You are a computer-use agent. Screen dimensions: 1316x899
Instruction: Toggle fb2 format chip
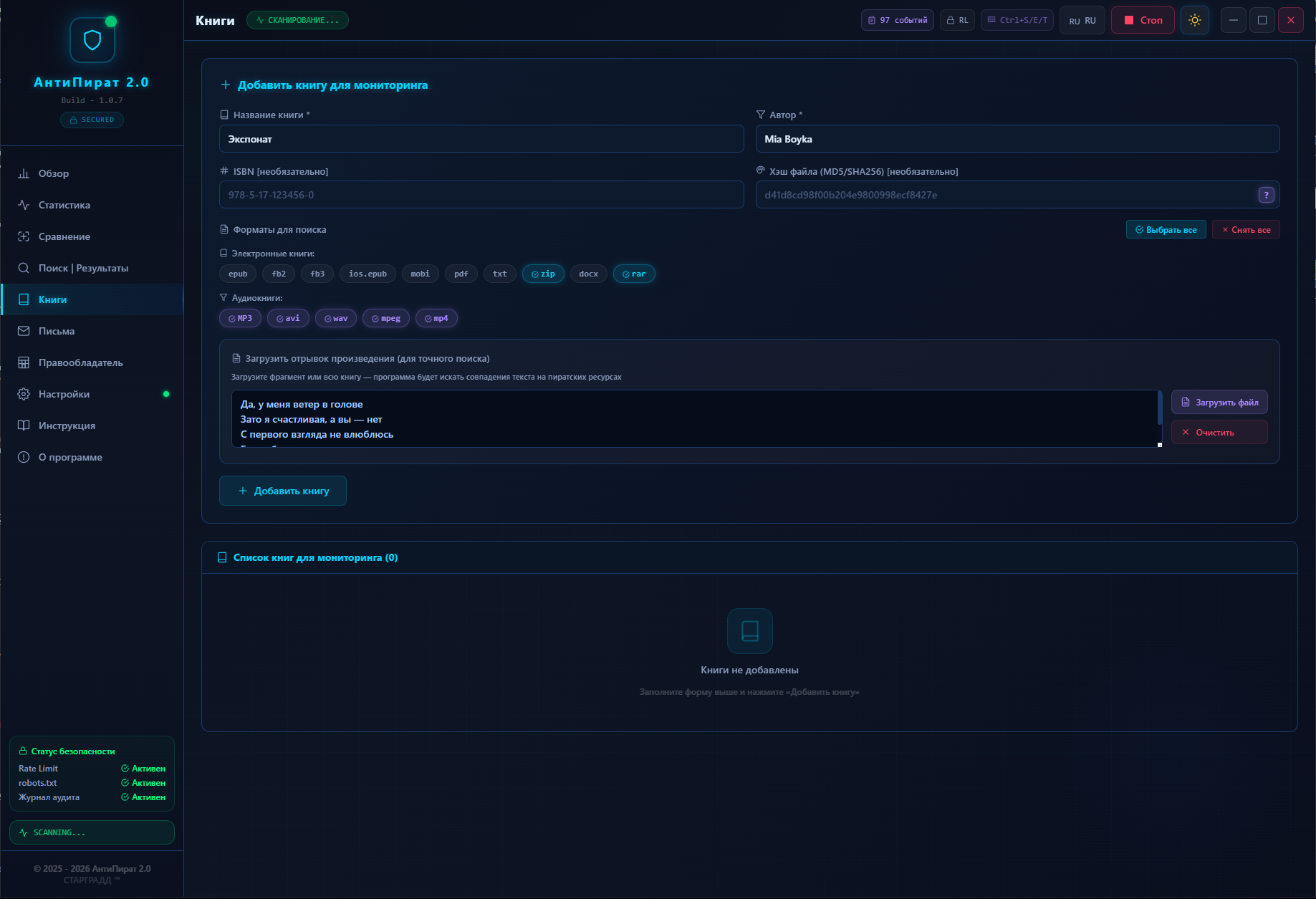click(x=279, y=274)
